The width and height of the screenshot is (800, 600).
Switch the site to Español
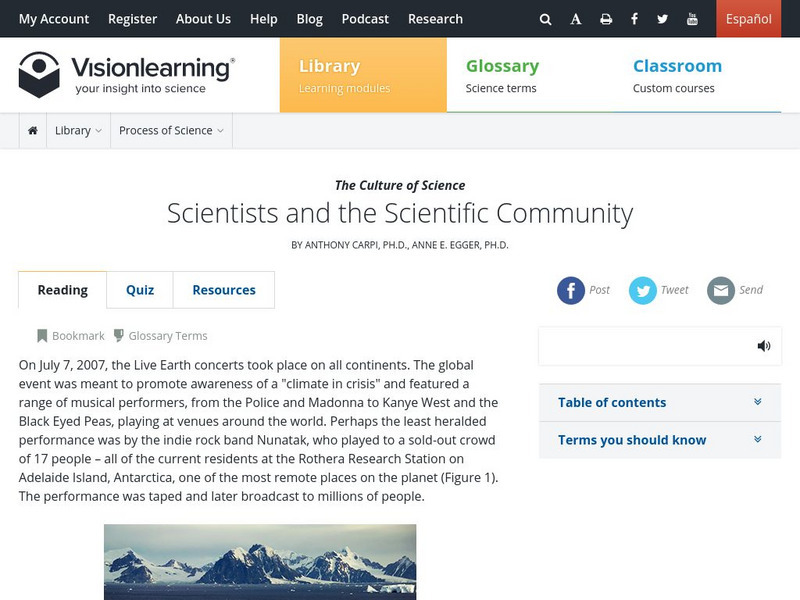(x=749, y=19)
